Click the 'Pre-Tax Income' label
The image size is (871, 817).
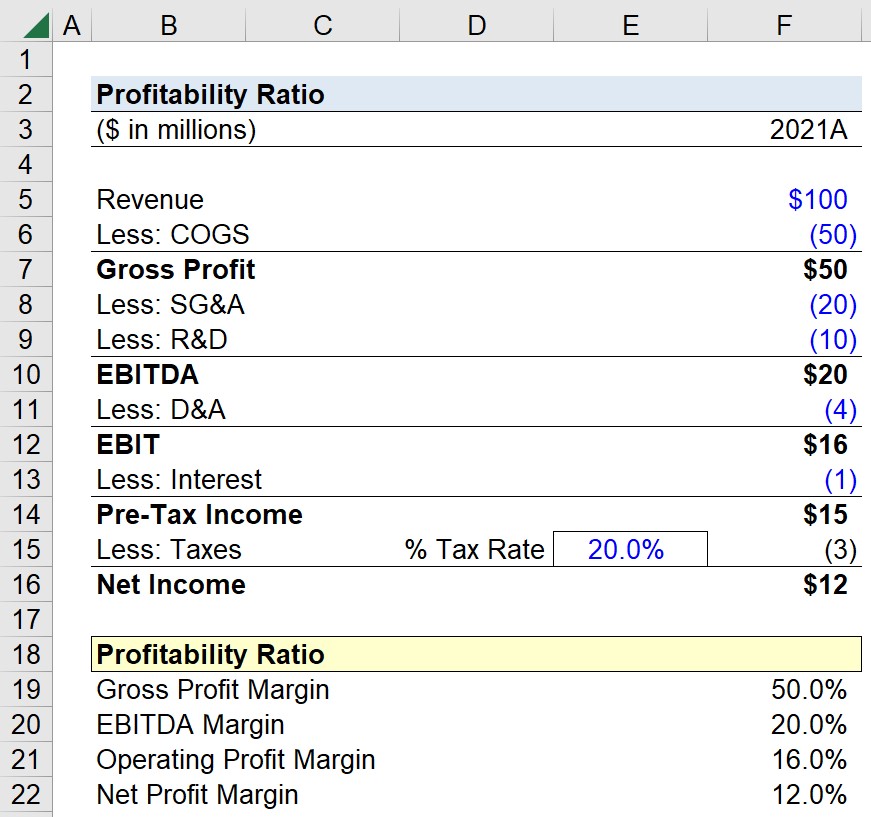click(199, 514)
